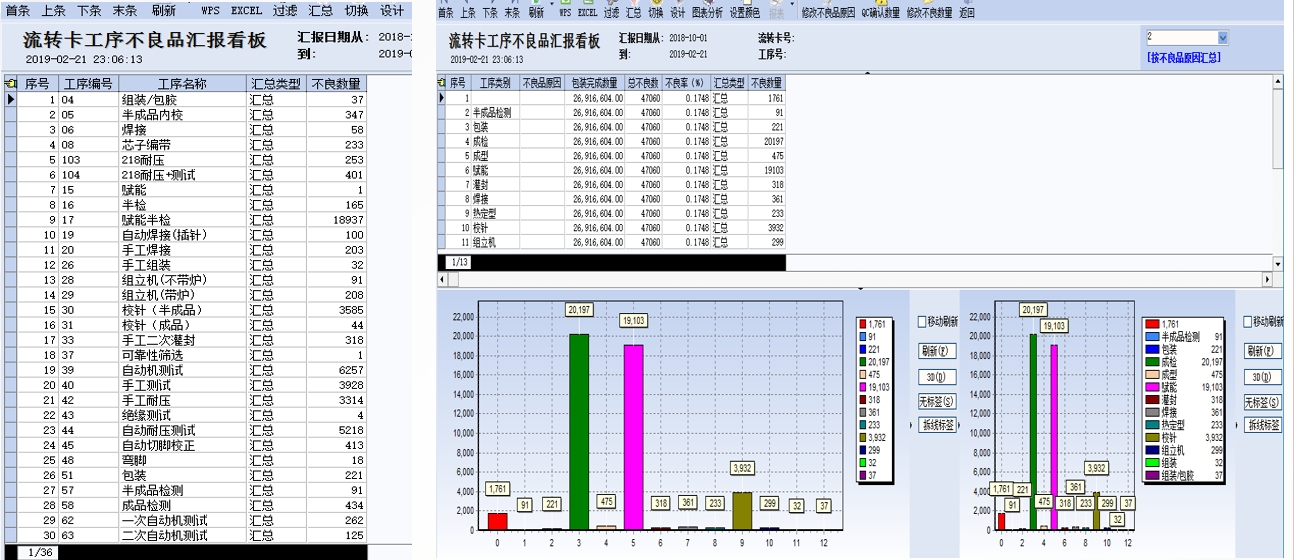
Task: Click 包装完成数量 column header in right table
Action: (x=594, y=83)
